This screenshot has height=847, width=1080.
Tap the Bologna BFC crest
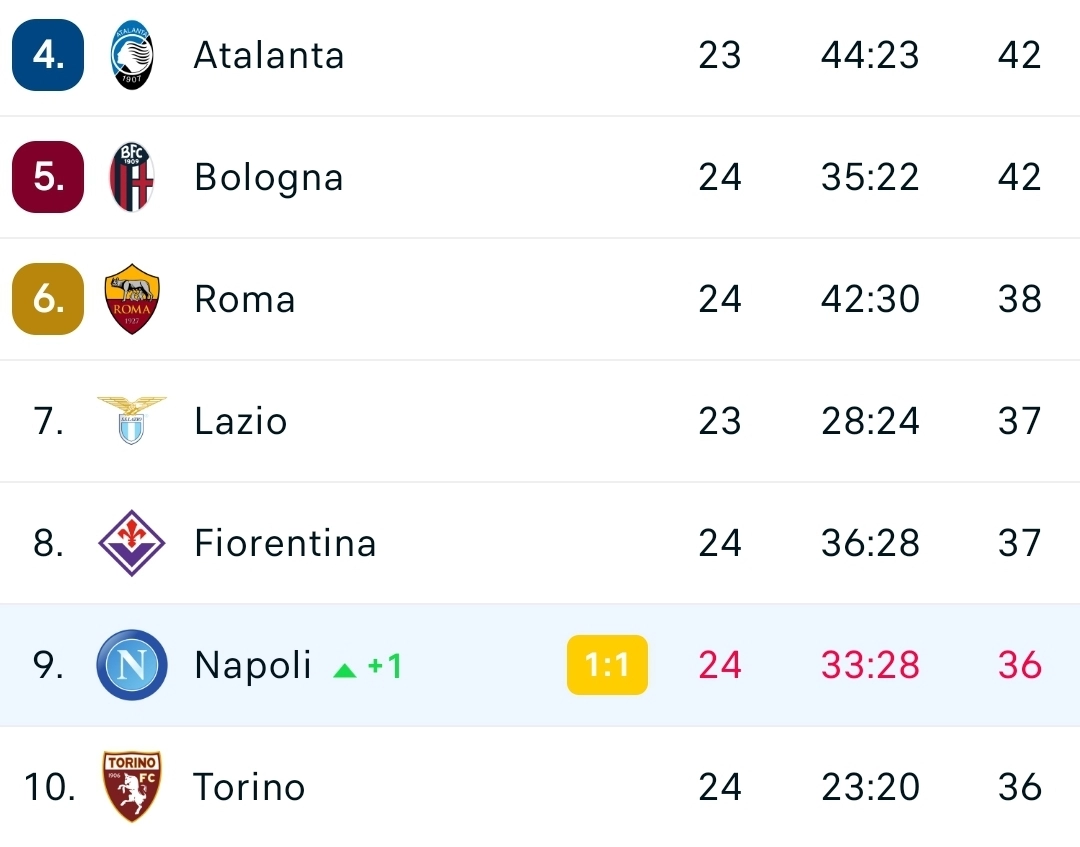(132, 177)
